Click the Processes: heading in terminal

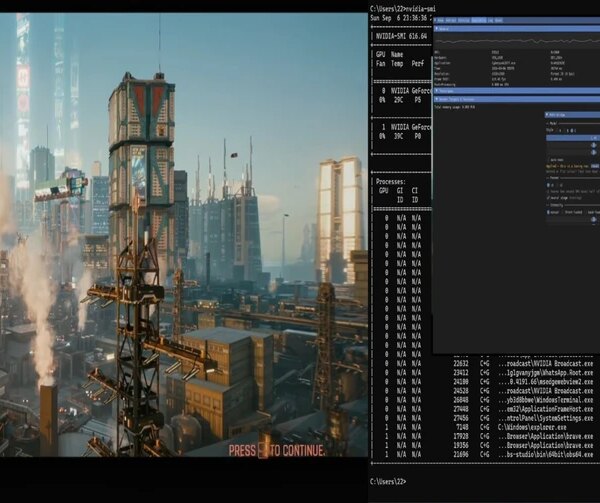390,182
